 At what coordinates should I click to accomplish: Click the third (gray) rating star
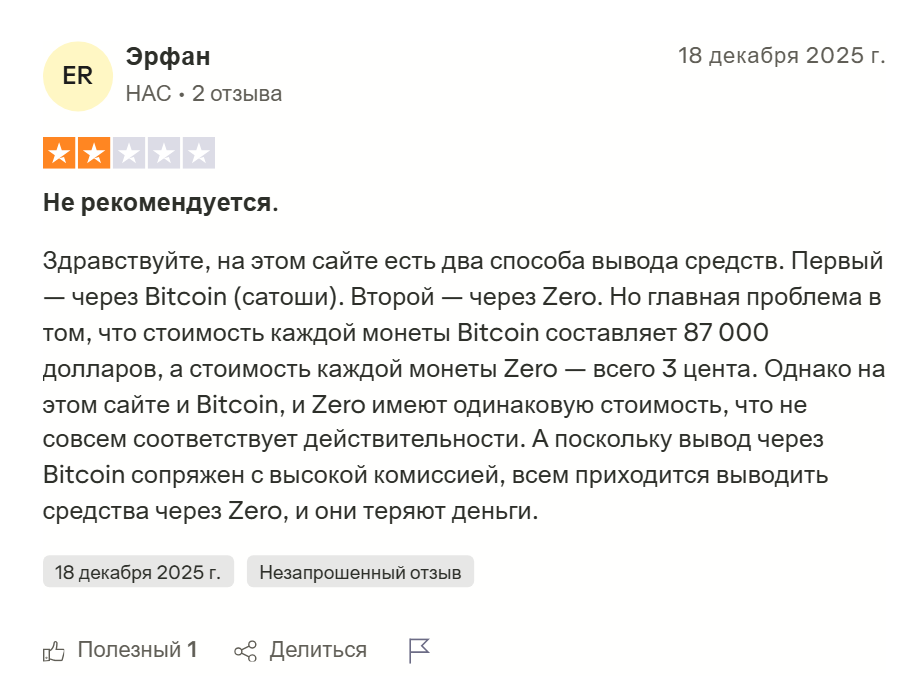coord(129,154)
